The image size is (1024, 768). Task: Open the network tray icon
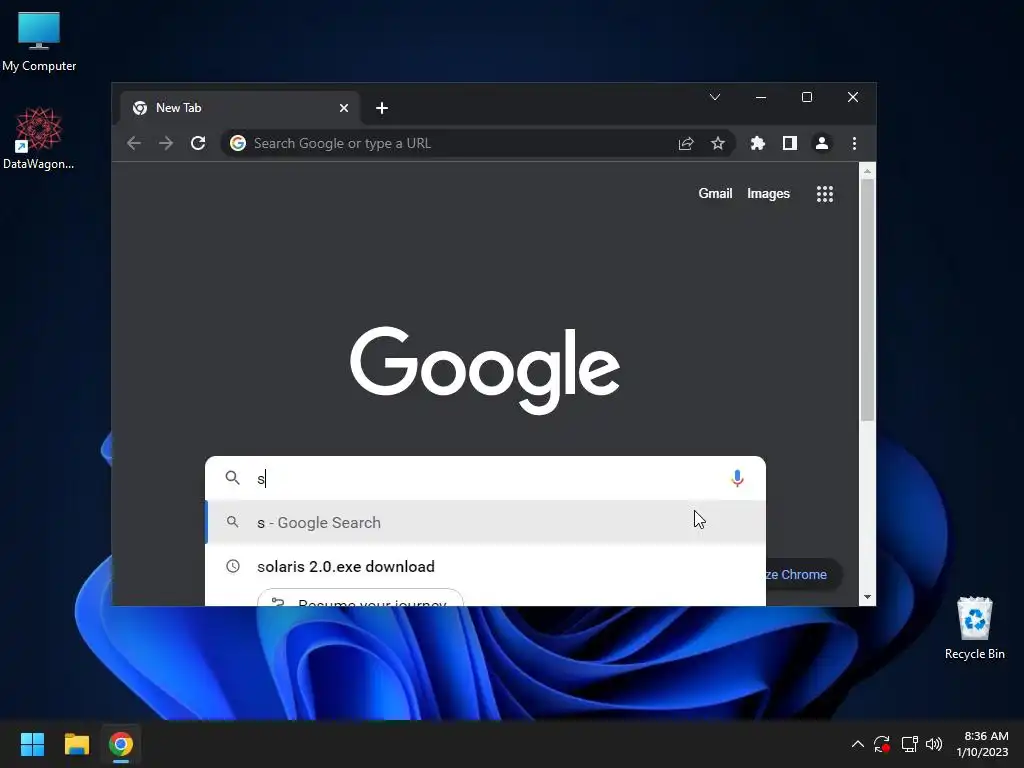[909, 744]
